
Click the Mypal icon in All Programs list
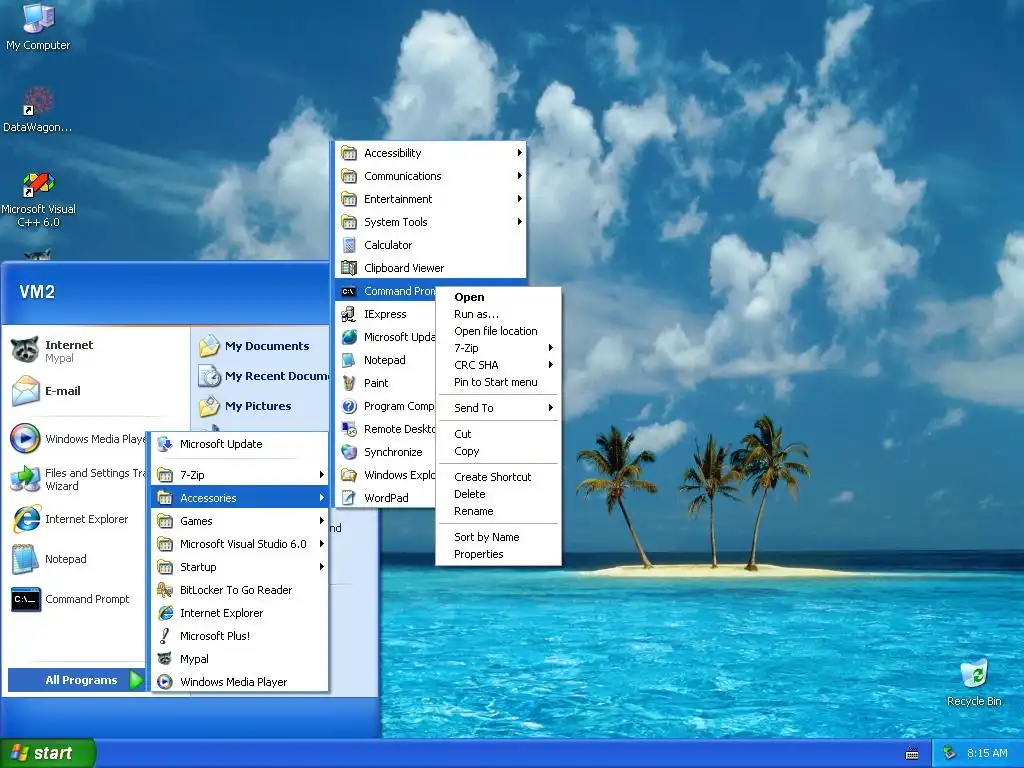pyautogui.click(x=165, y=659)
